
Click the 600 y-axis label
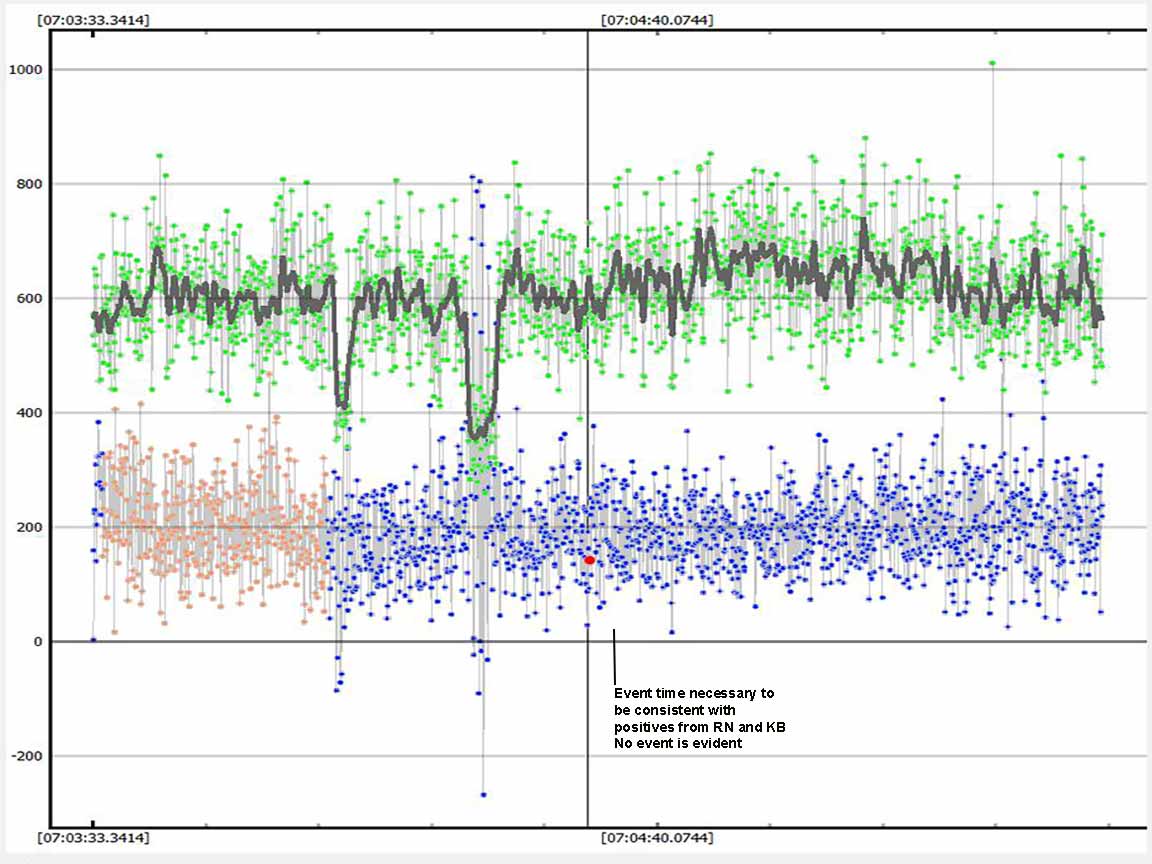tap(28, 298)
